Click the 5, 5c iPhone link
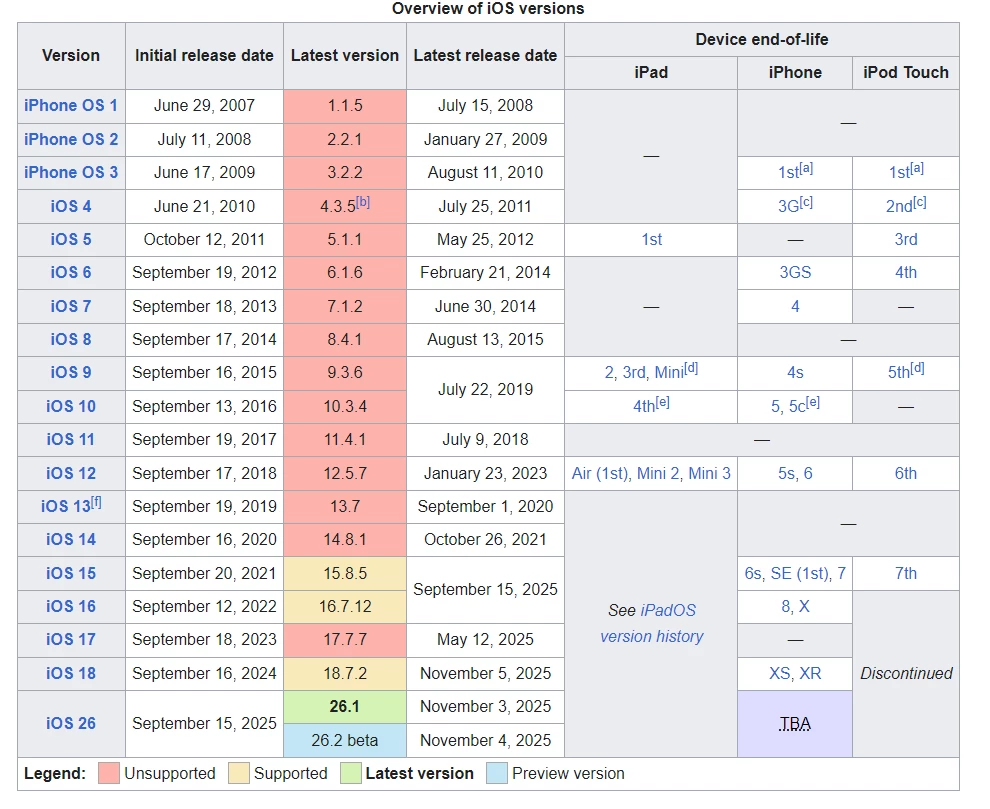 (x=788, y=406)
